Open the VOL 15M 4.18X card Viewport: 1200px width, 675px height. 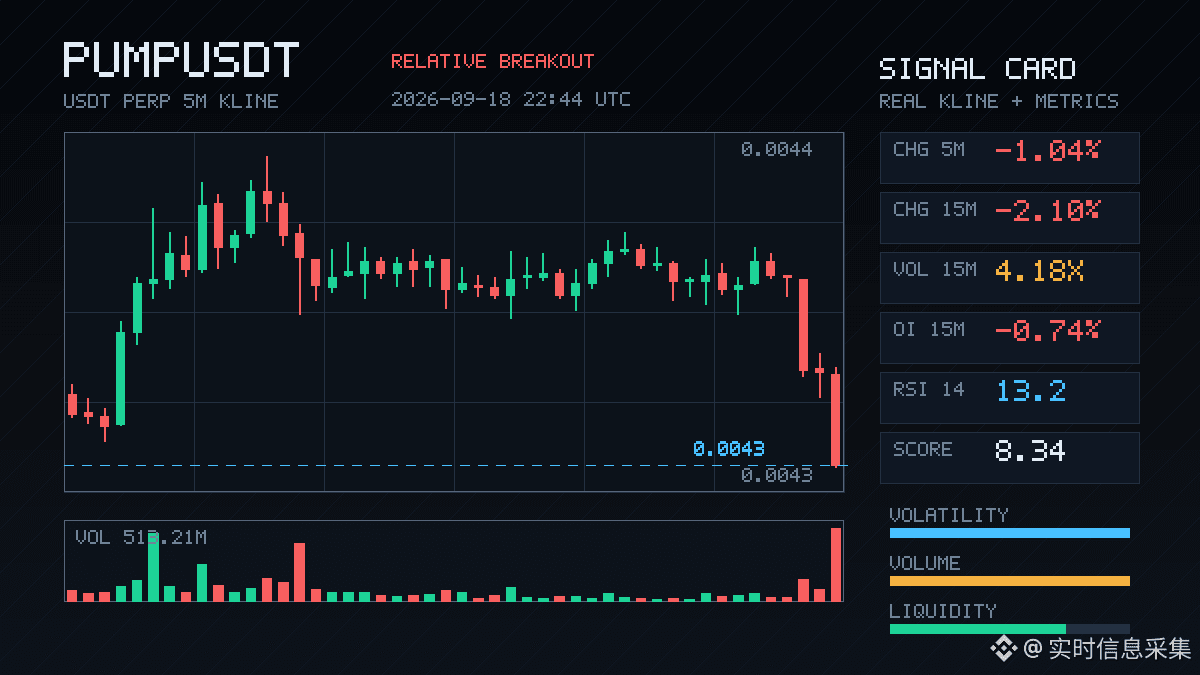1009,278
